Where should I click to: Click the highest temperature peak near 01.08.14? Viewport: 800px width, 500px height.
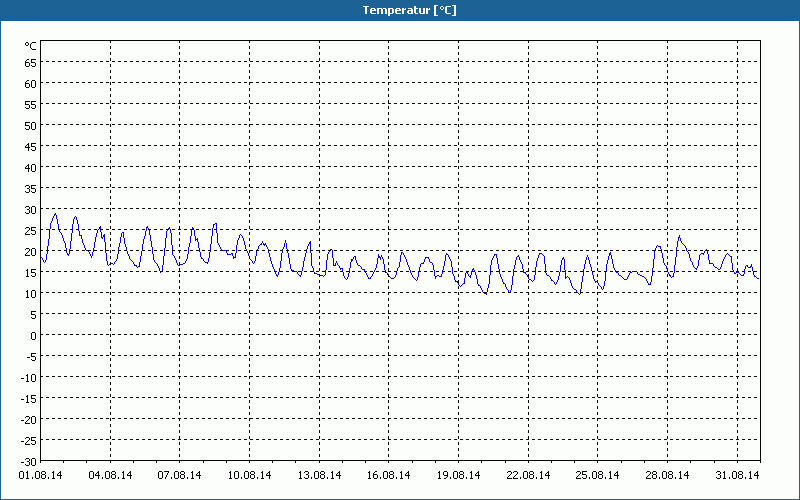click(x=55, y=214)
